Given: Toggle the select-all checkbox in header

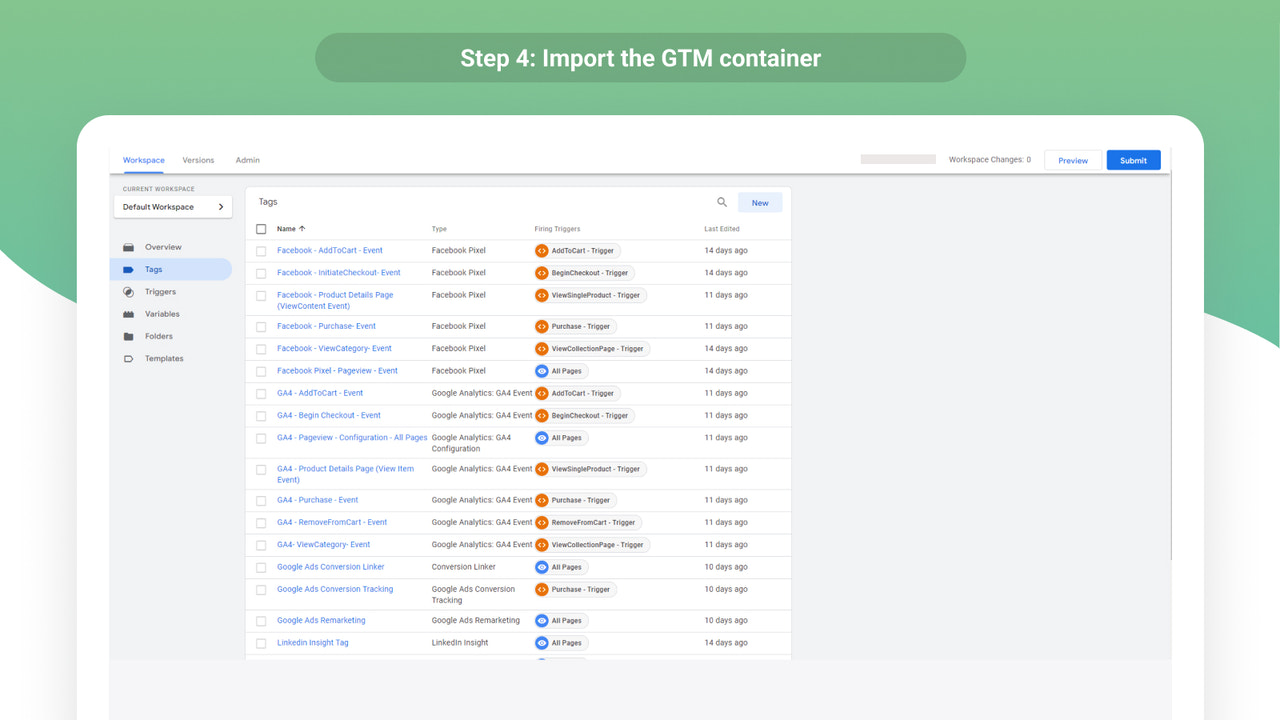Looking at the screenshot, I should point(261,228).
